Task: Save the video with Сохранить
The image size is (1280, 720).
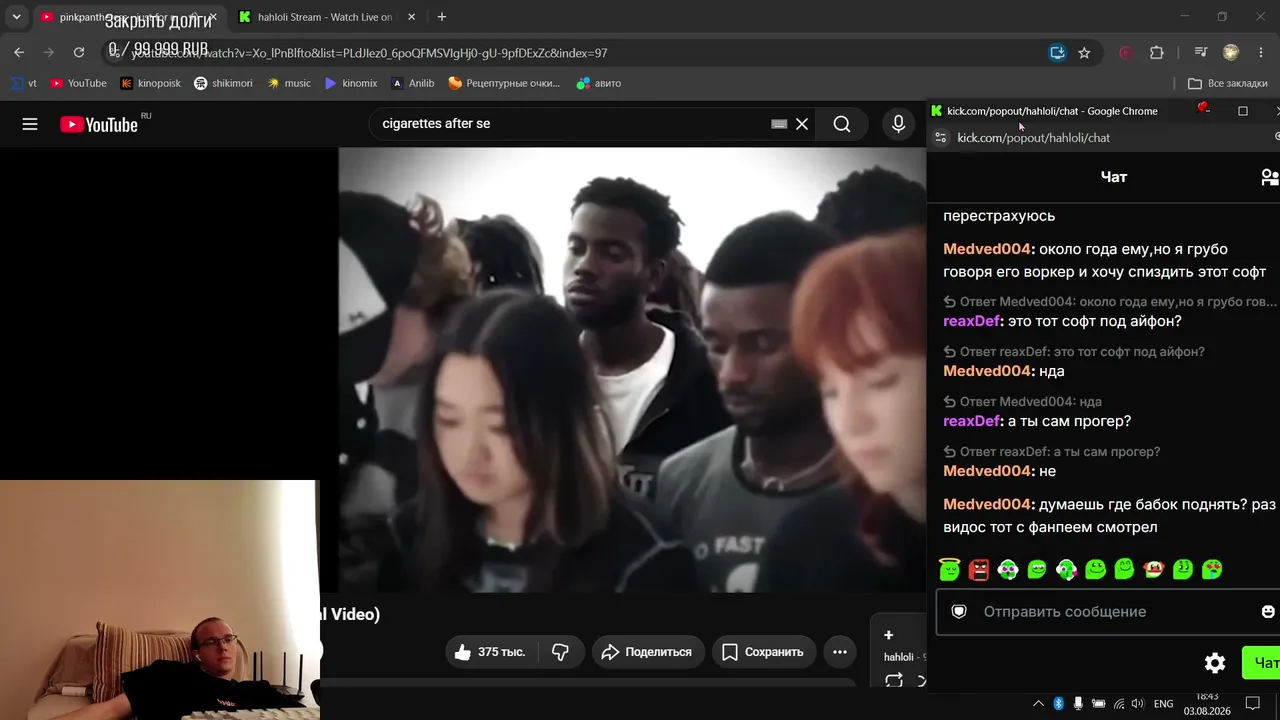Action: 763,652
